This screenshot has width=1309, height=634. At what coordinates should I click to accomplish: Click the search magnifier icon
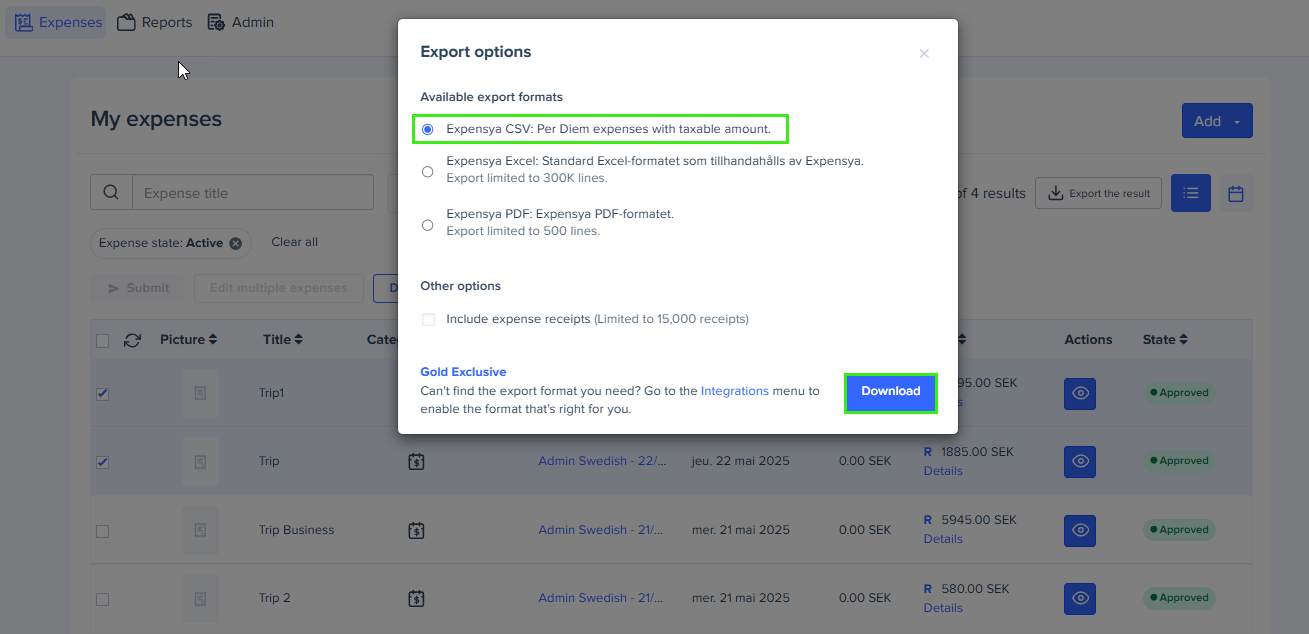[x=112, y=193]
